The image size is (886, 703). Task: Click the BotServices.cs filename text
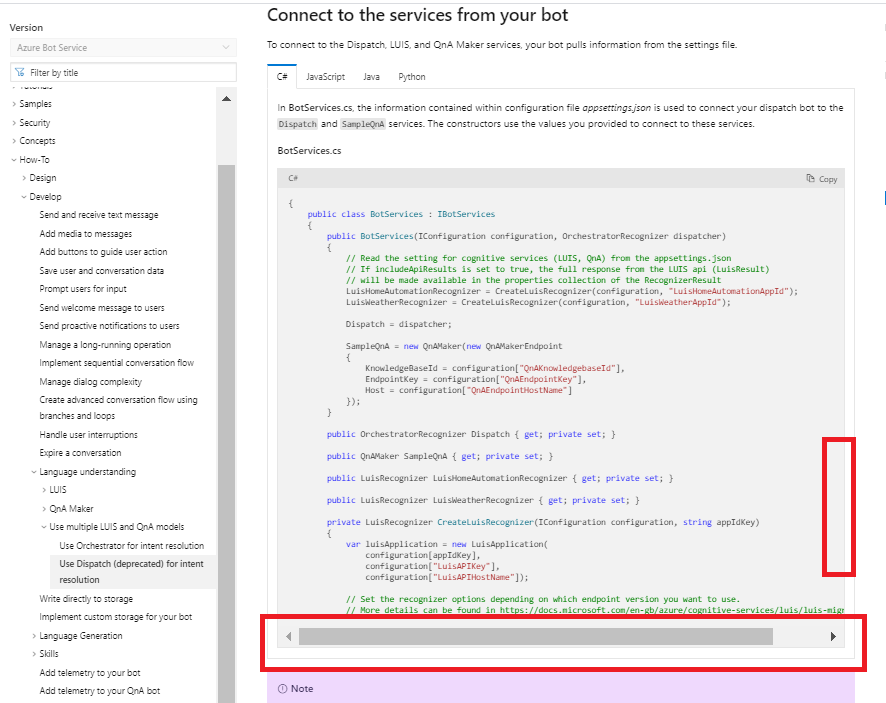pos(309,151)
